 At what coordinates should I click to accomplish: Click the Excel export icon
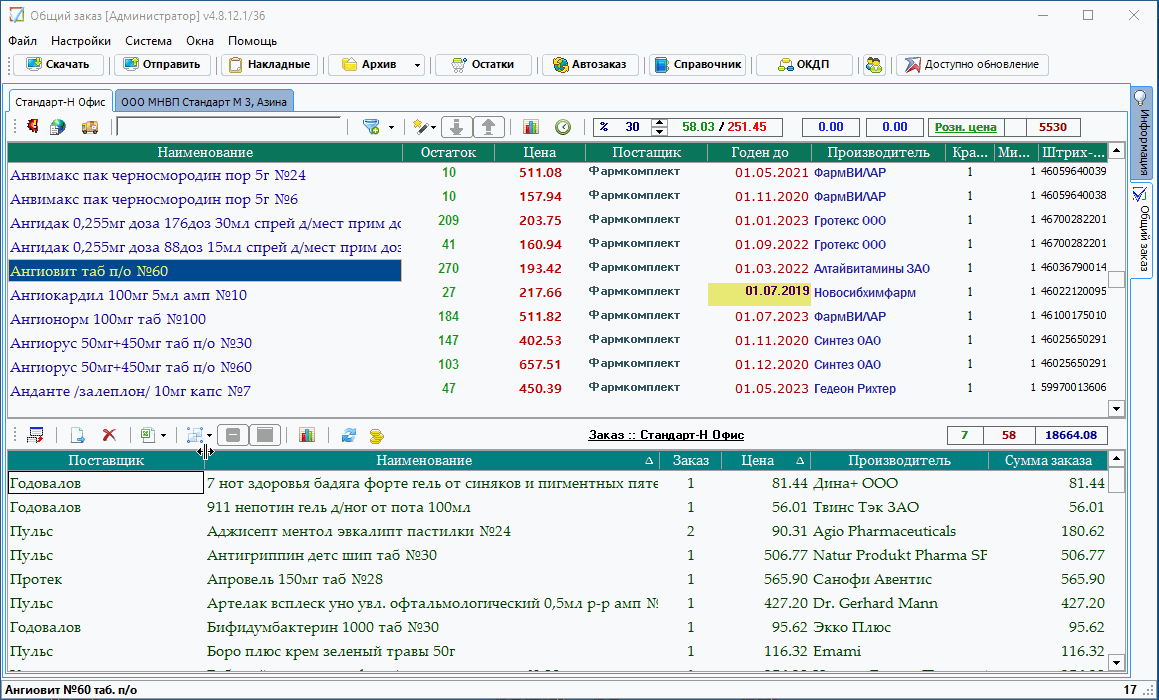[x=149, y=435]
